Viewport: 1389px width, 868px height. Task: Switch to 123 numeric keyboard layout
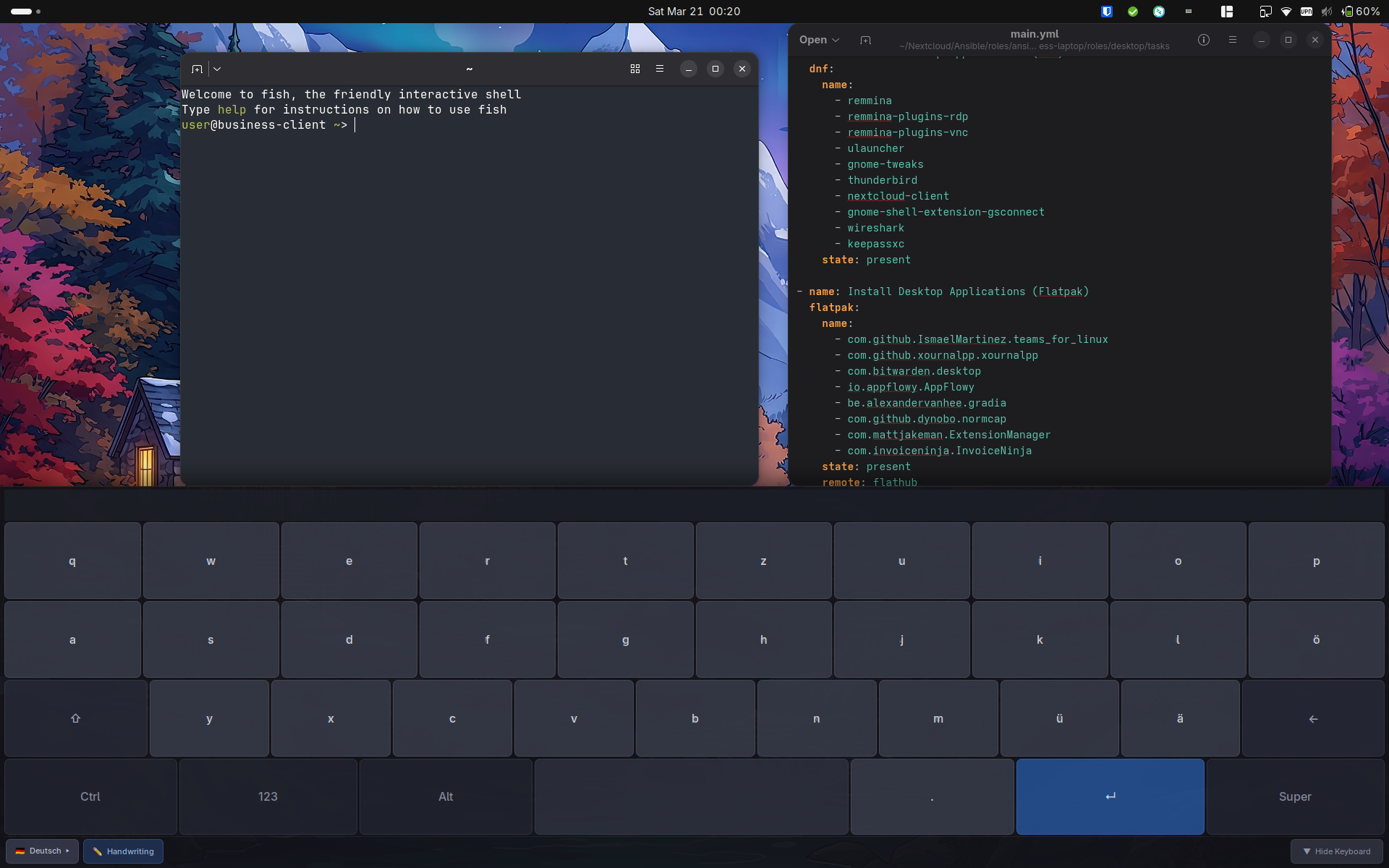268,796
